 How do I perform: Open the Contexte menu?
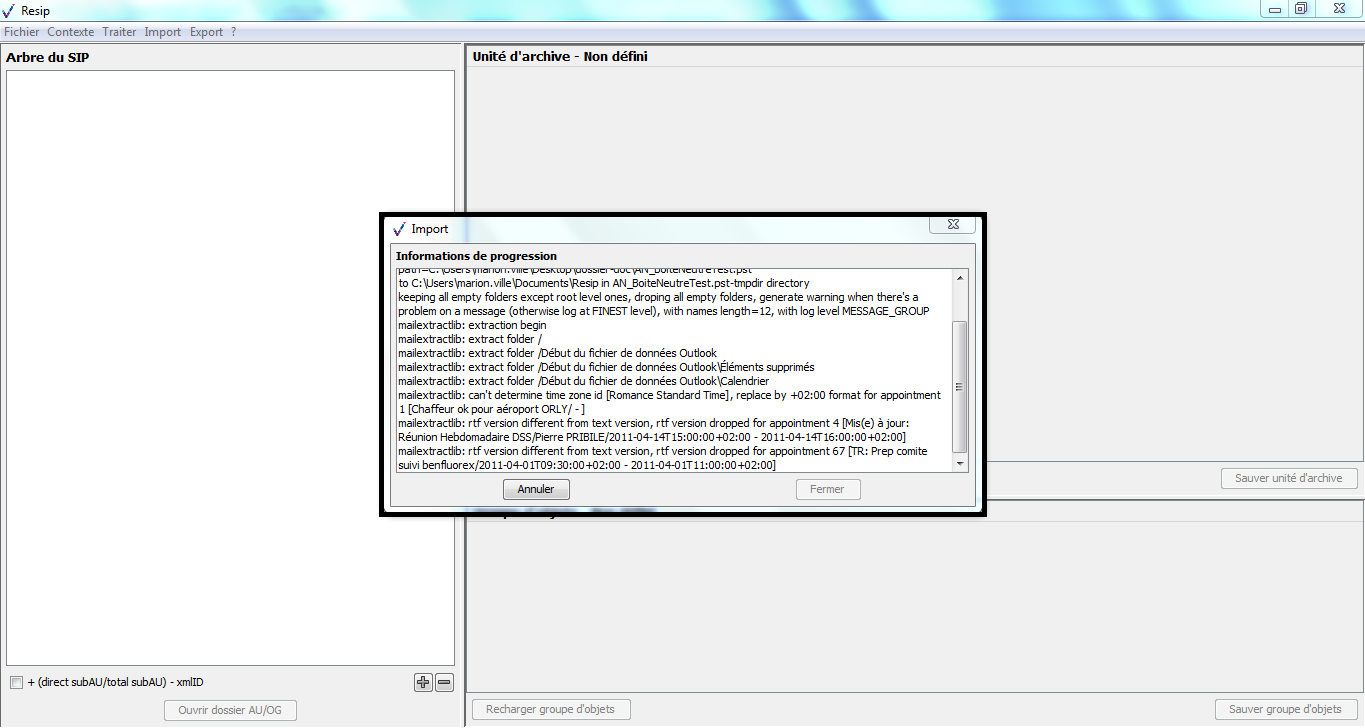coord(71,32)
